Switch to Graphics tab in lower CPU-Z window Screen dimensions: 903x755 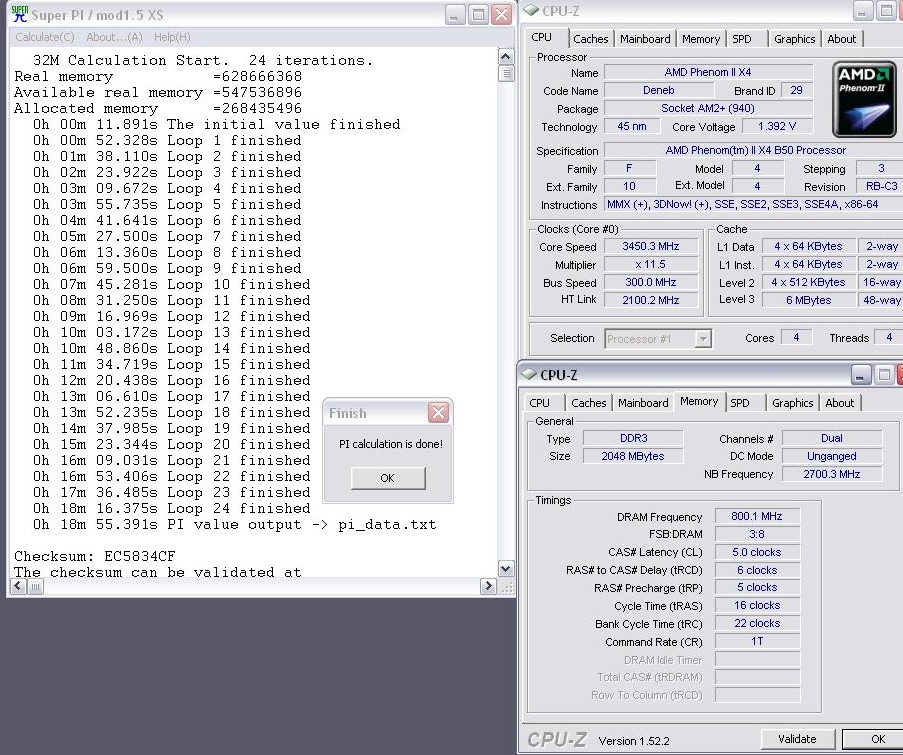click(x=792, y=403)
